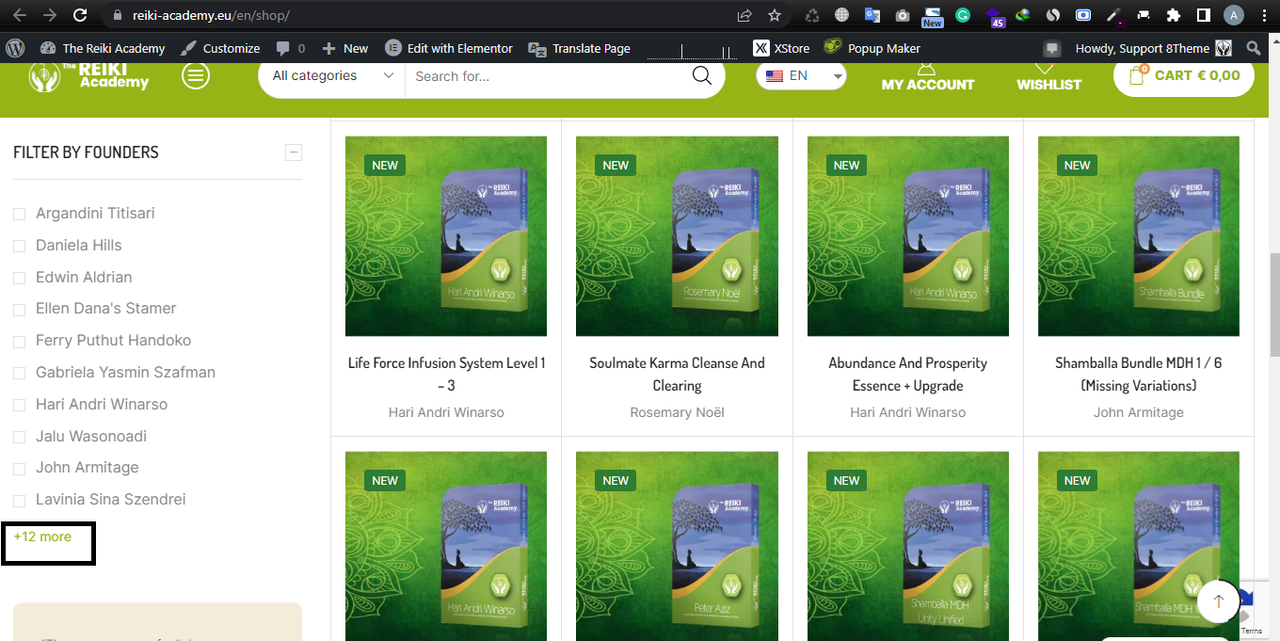The width and height of the screenshot is (1280, 641).
Task: Click the scroll-to-top arrow button
Action: 1218,601
